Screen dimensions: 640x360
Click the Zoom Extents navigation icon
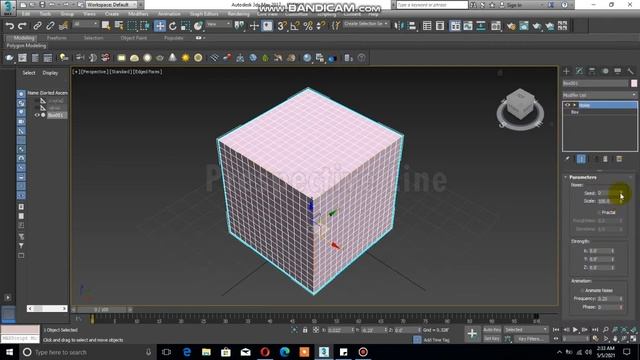point(624,330)
